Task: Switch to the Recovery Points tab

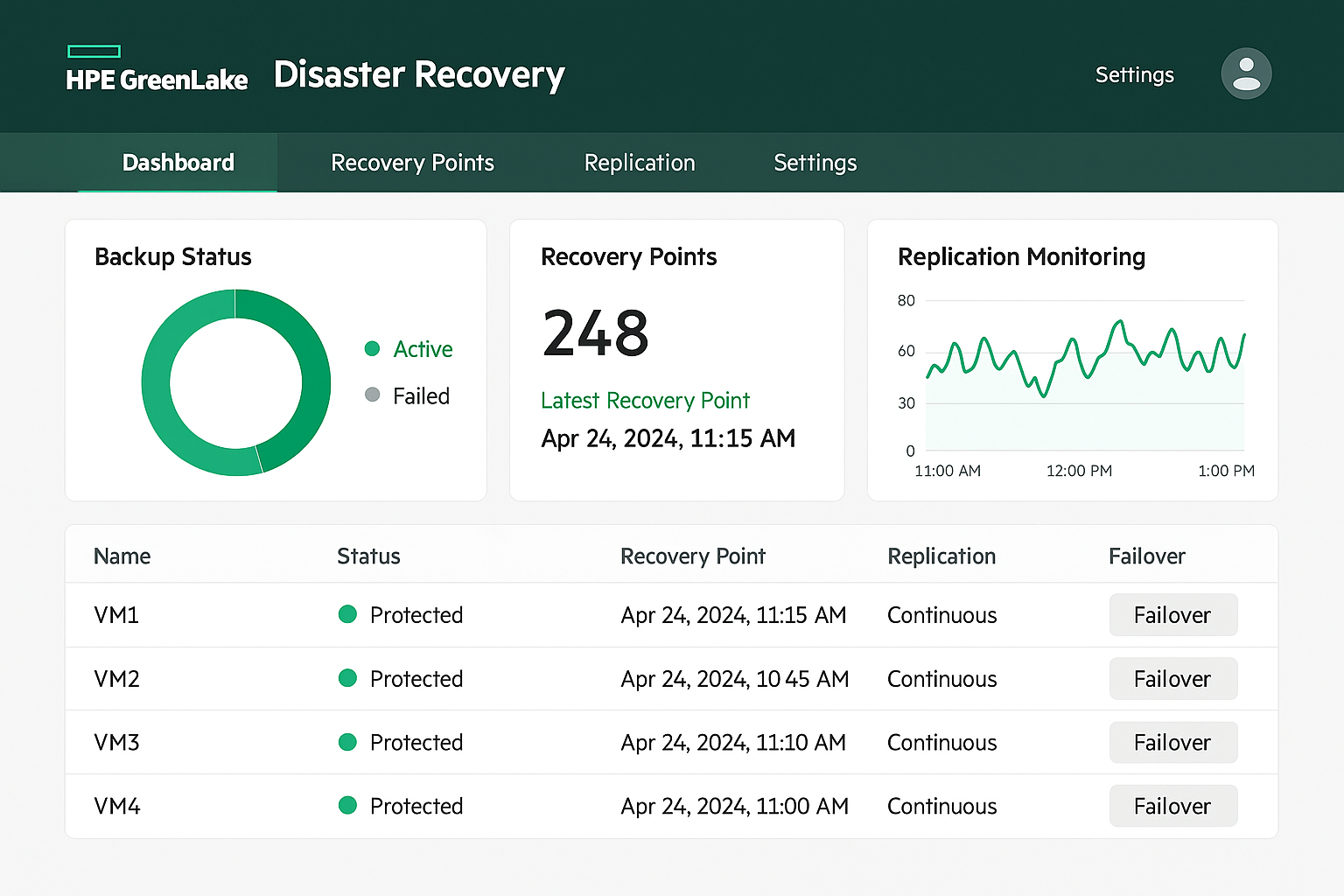Action: 412,163
